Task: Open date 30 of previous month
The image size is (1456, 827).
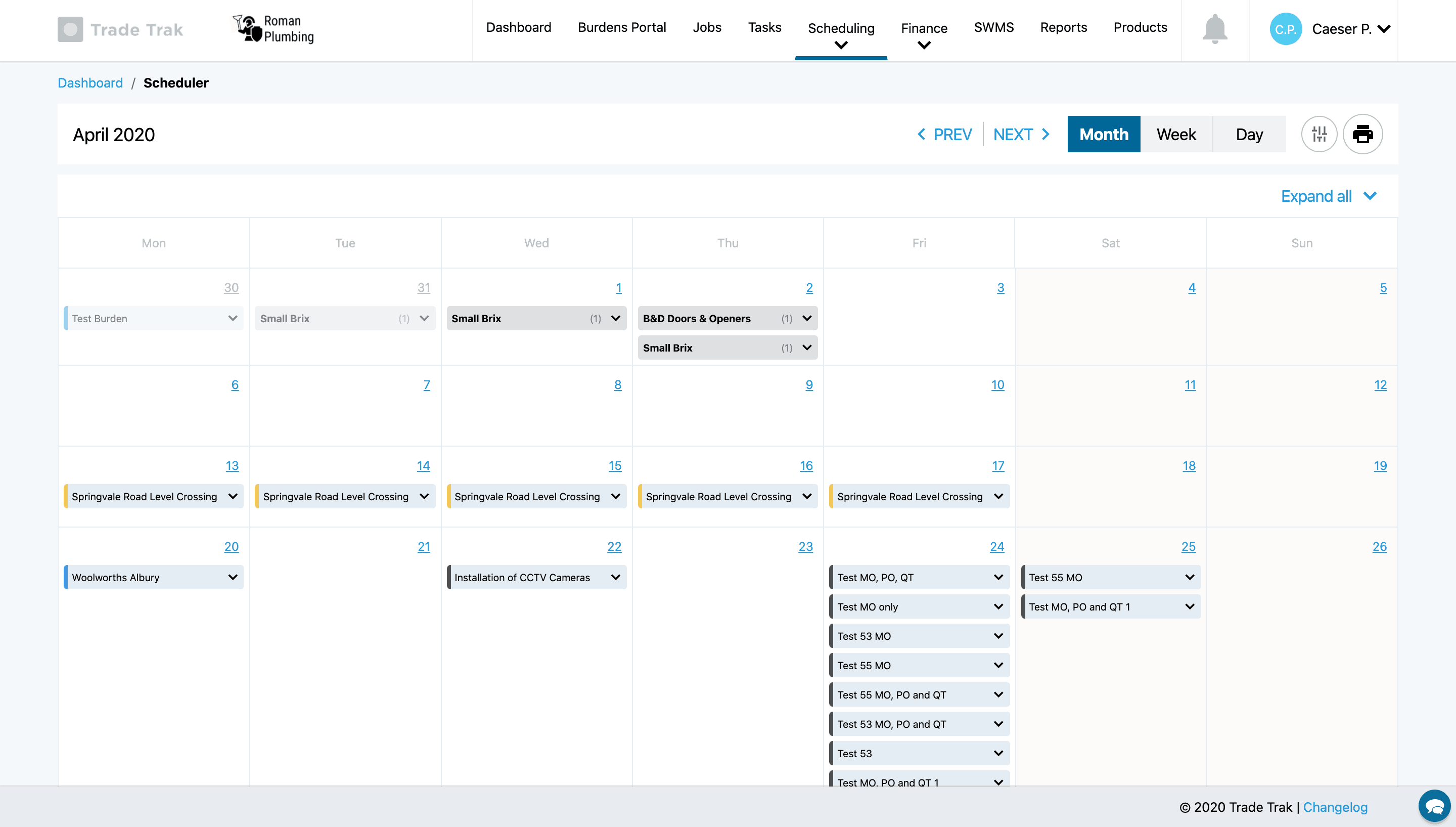Action: coord(231,288)
